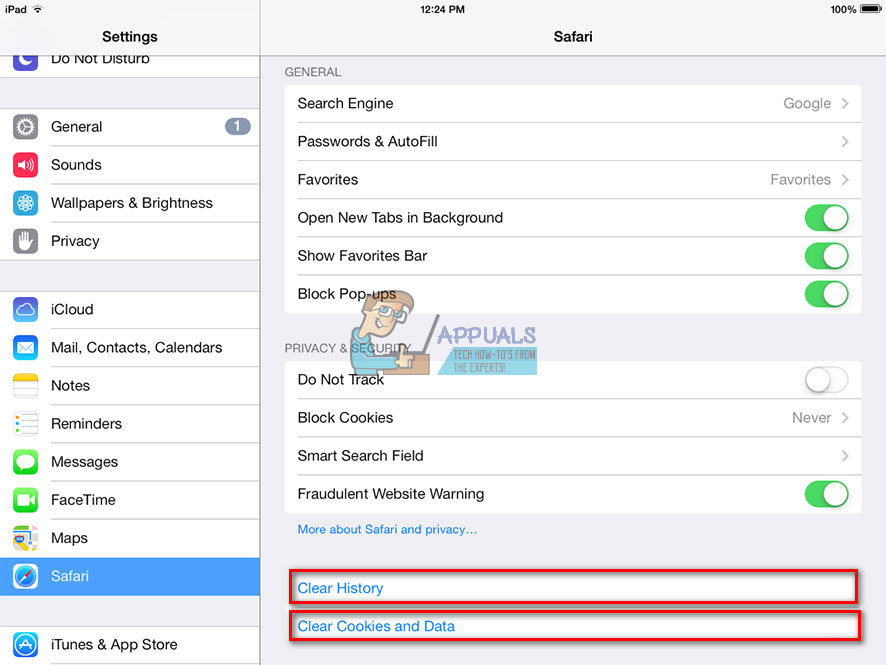Open Search Engine chevron next to Google
Image resolution: width=886 pixels, height=665 pixels.
click(x=845, y=103)
